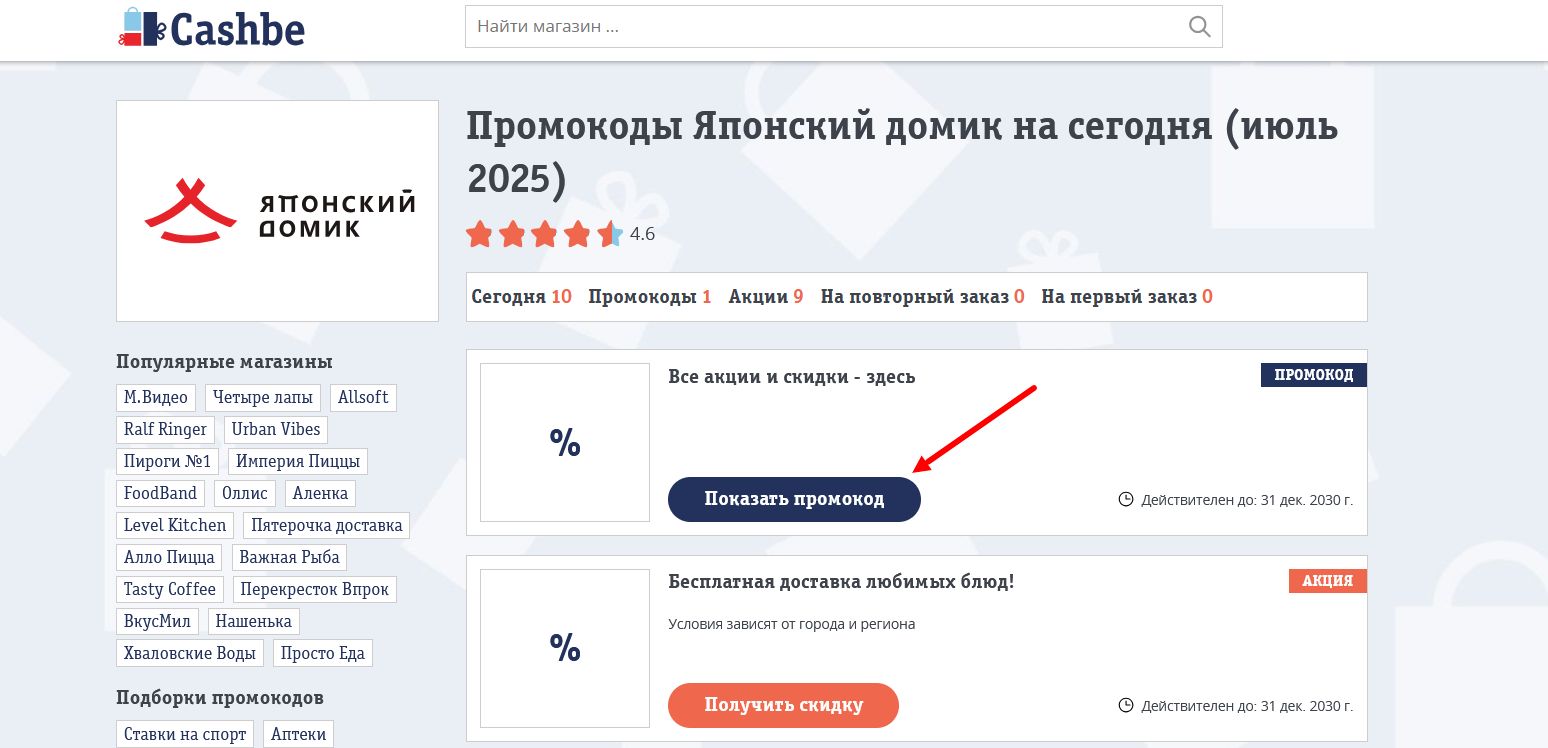Open the Urban Vibes store tag
Image resolution: width=1548 pixels, height=748 pixels.
[x=276, y=430]
